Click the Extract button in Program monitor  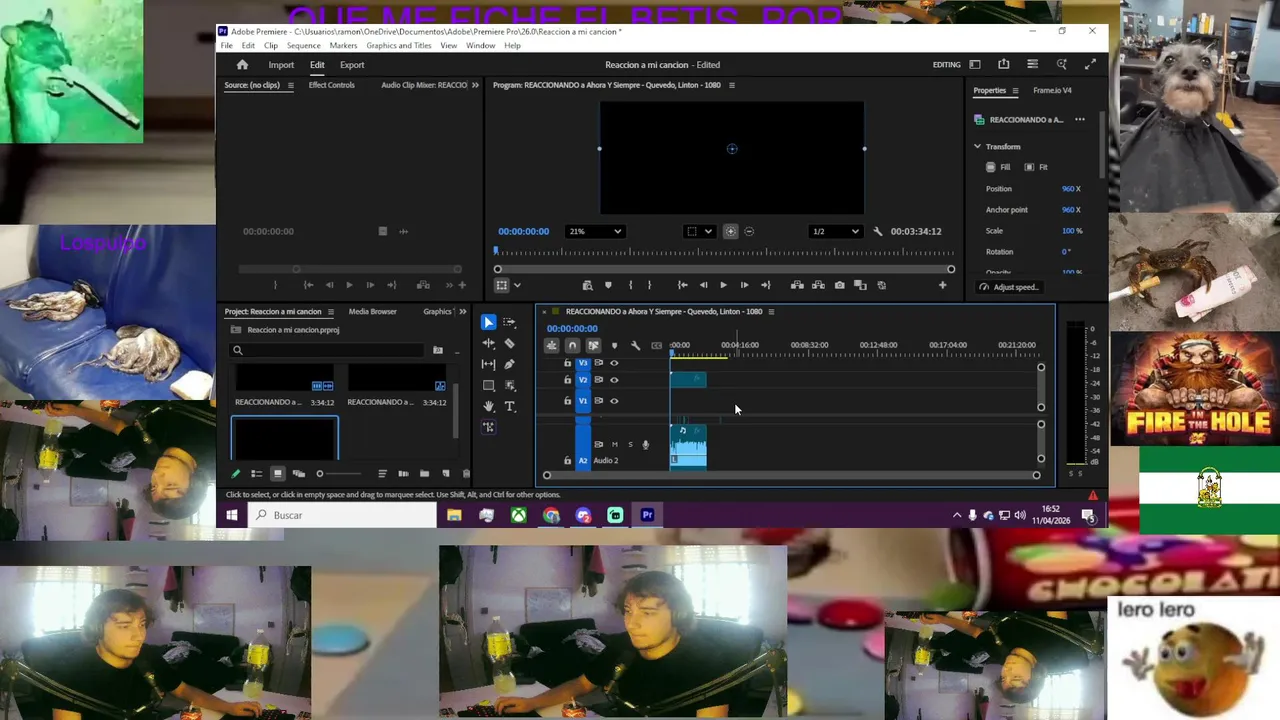pyautogui.click(x=818, y=285)
